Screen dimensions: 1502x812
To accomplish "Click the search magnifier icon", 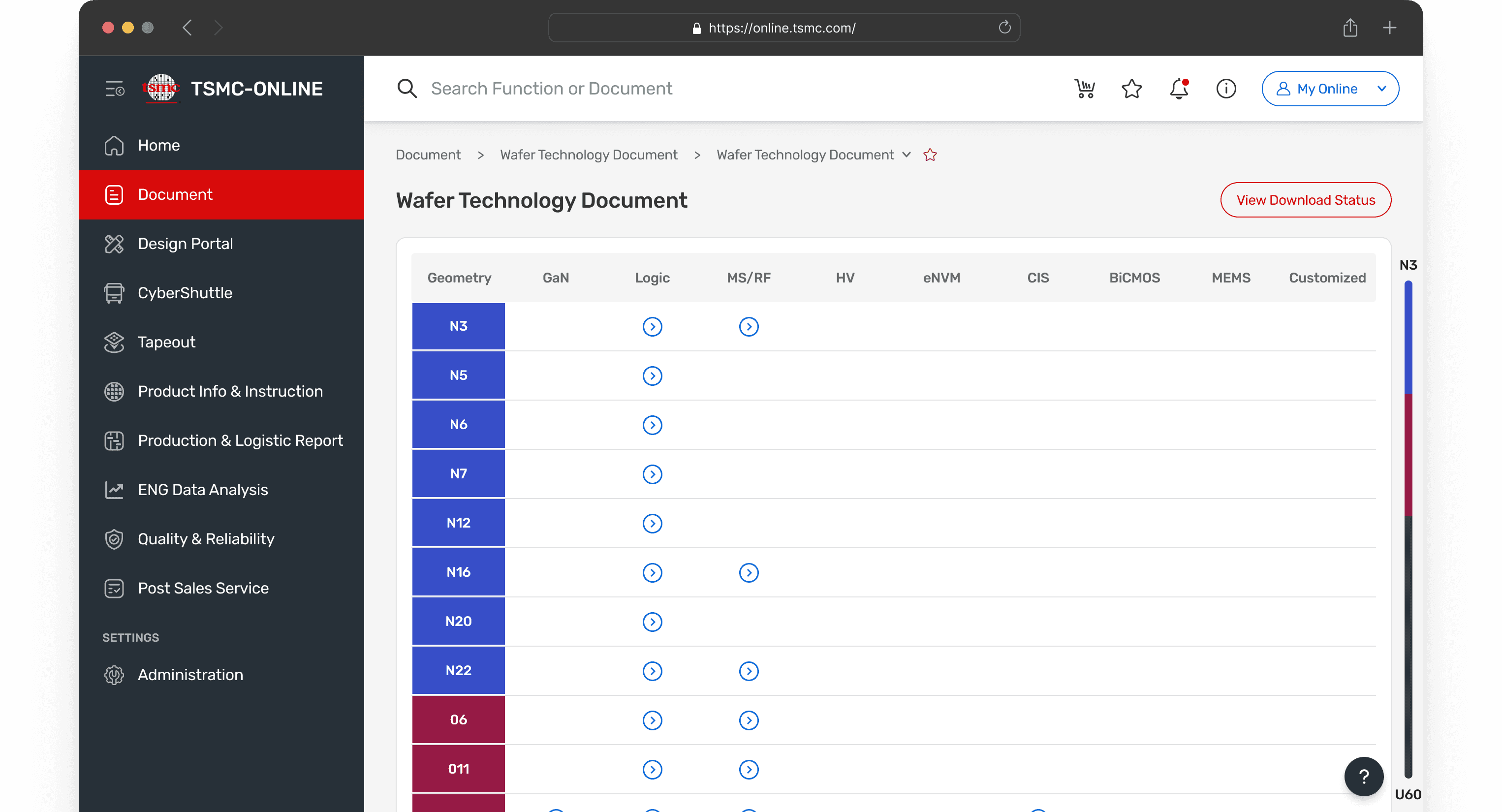I will tap(407, 89).
